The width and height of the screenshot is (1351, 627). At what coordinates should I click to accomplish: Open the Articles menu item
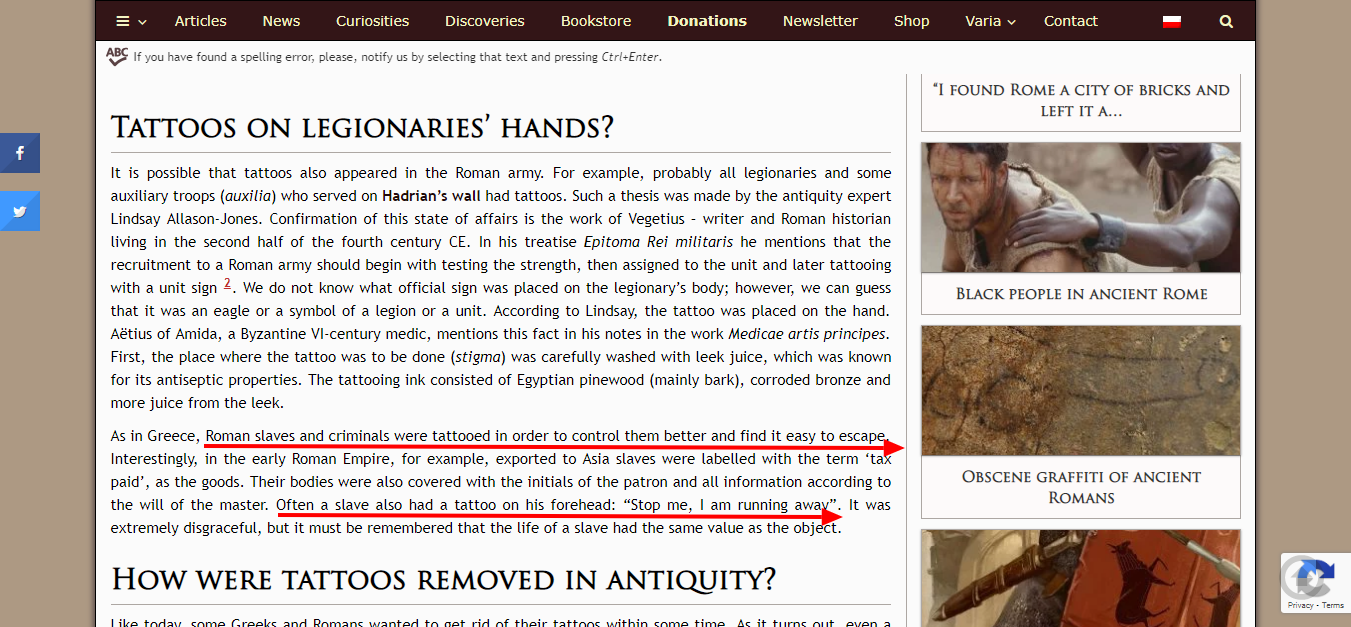point(201,21)
